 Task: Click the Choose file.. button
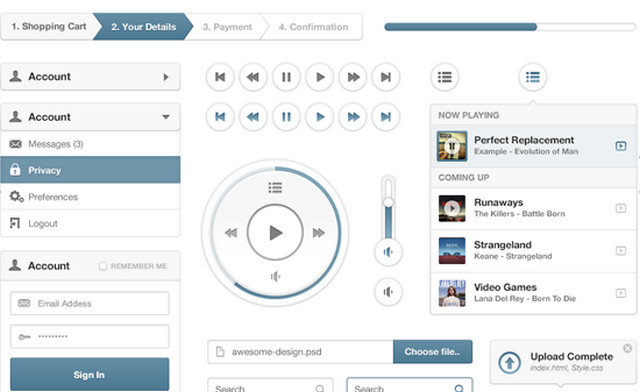pos(433,352)
